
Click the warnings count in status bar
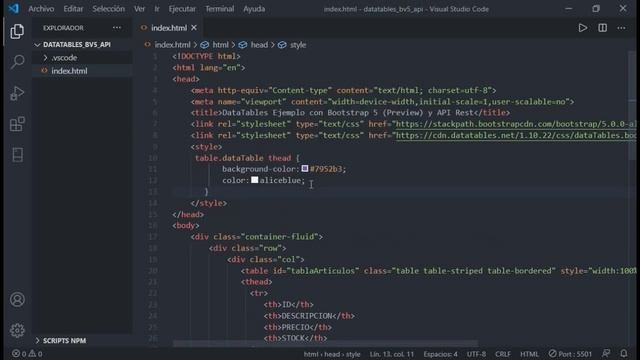[x=36, y=353]
